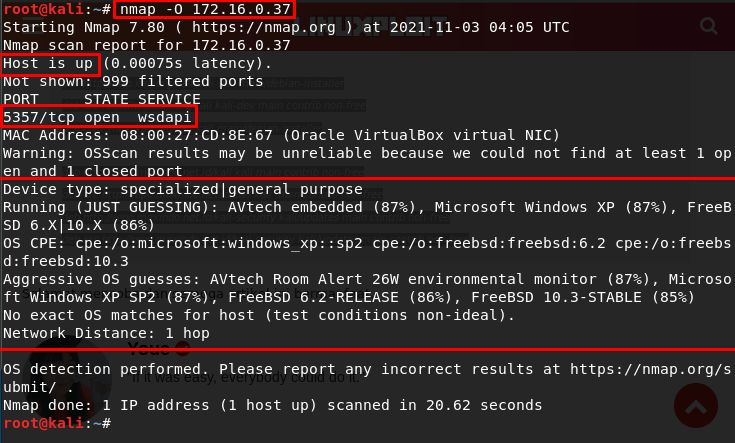Click the 'Network Distance: 1 hop' line
The width and height of the screenshot is (735, 443).
pos(106,333)
